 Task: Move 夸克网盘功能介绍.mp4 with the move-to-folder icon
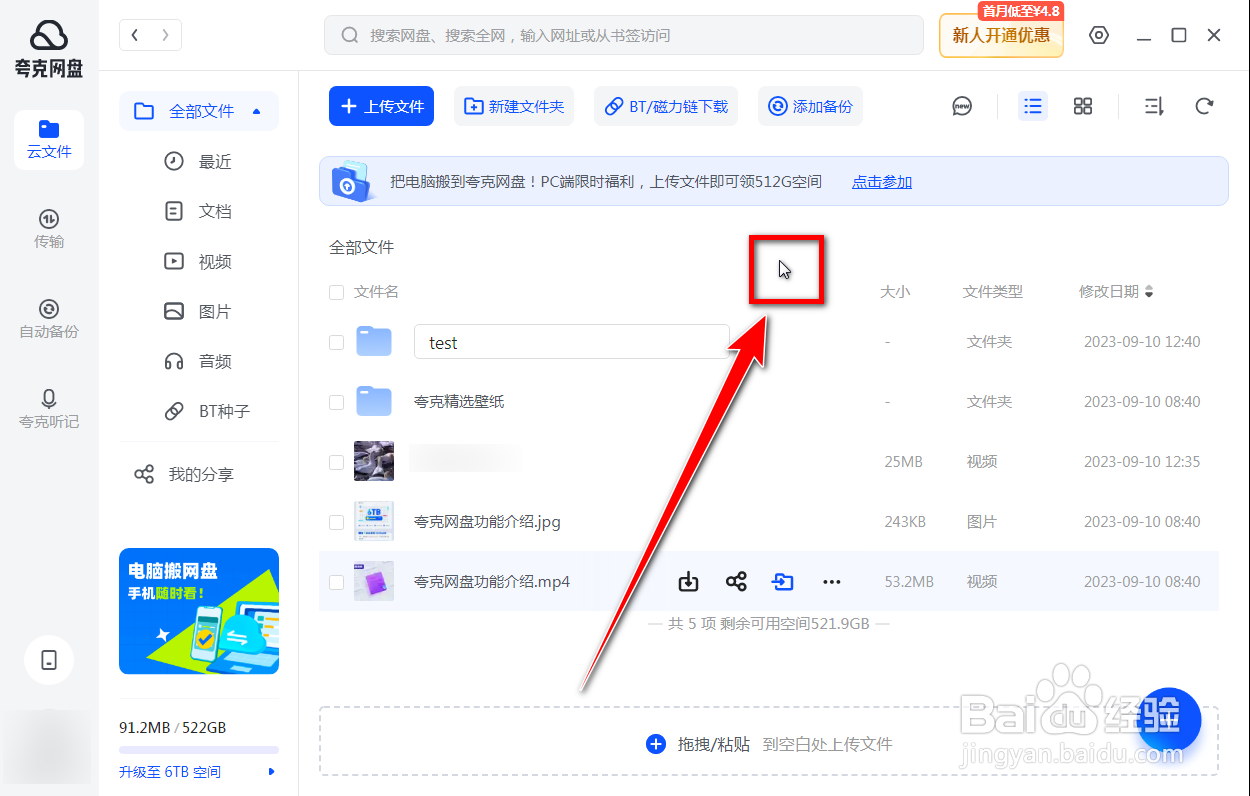tap(783, 581)
